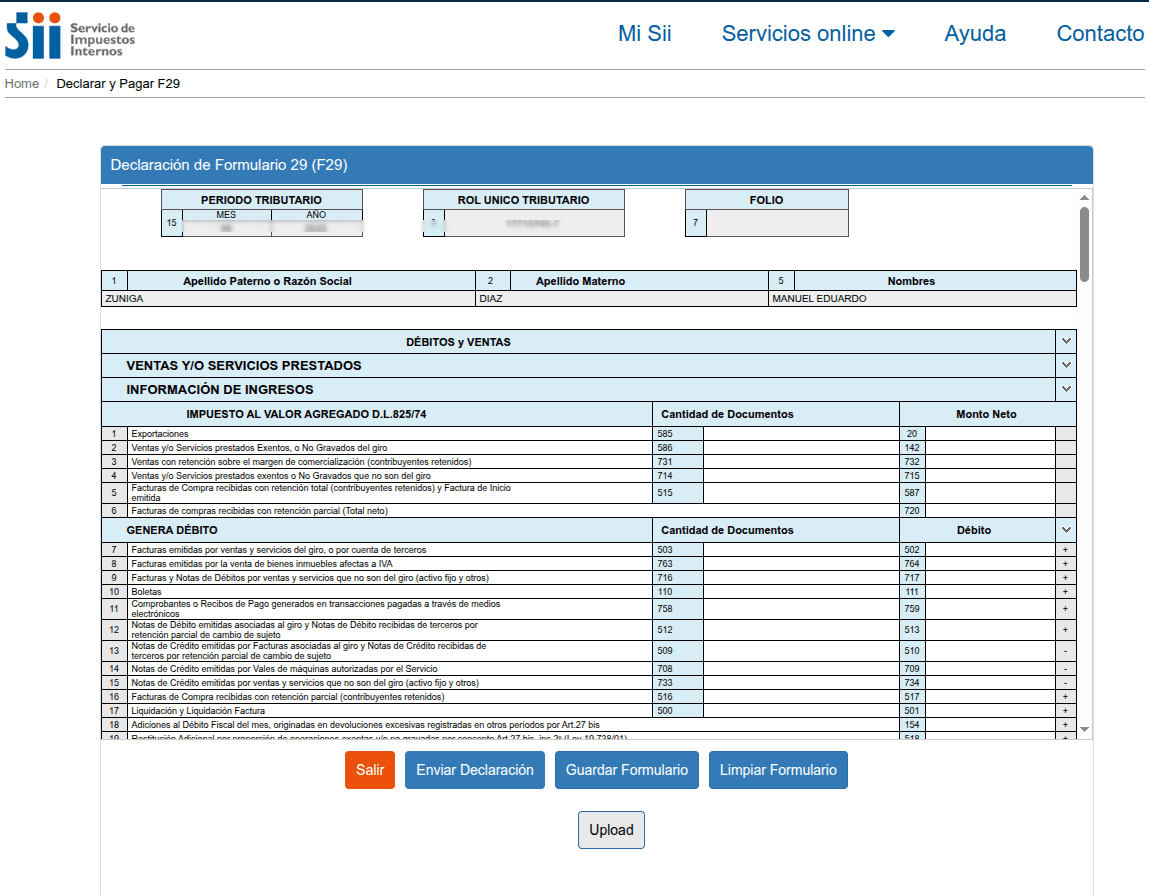Collapse INFORMACIÓN DE INGRESOS section
Screen dimensions: 1149x895
[1066, 389]
